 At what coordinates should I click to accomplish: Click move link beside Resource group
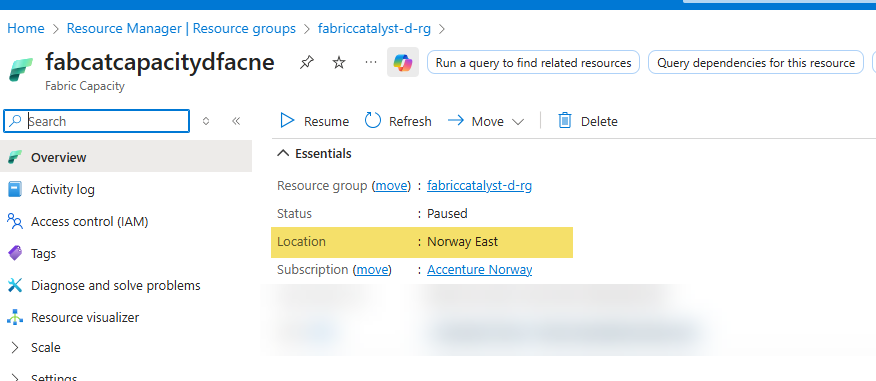click(391, 185)
